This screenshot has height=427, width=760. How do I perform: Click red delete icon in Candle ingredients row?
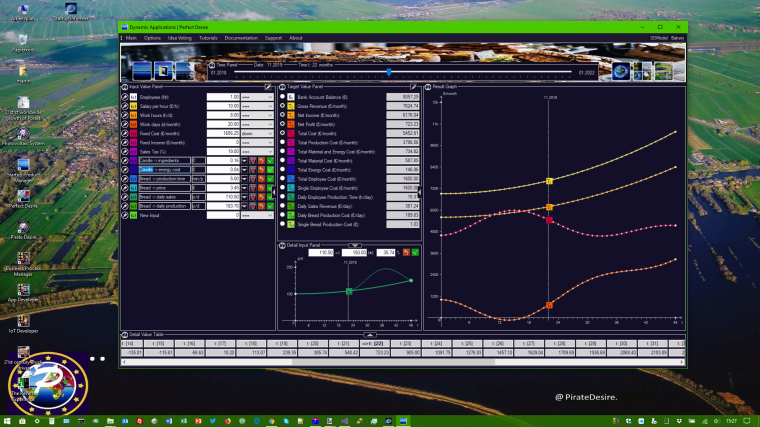[253, 160]
